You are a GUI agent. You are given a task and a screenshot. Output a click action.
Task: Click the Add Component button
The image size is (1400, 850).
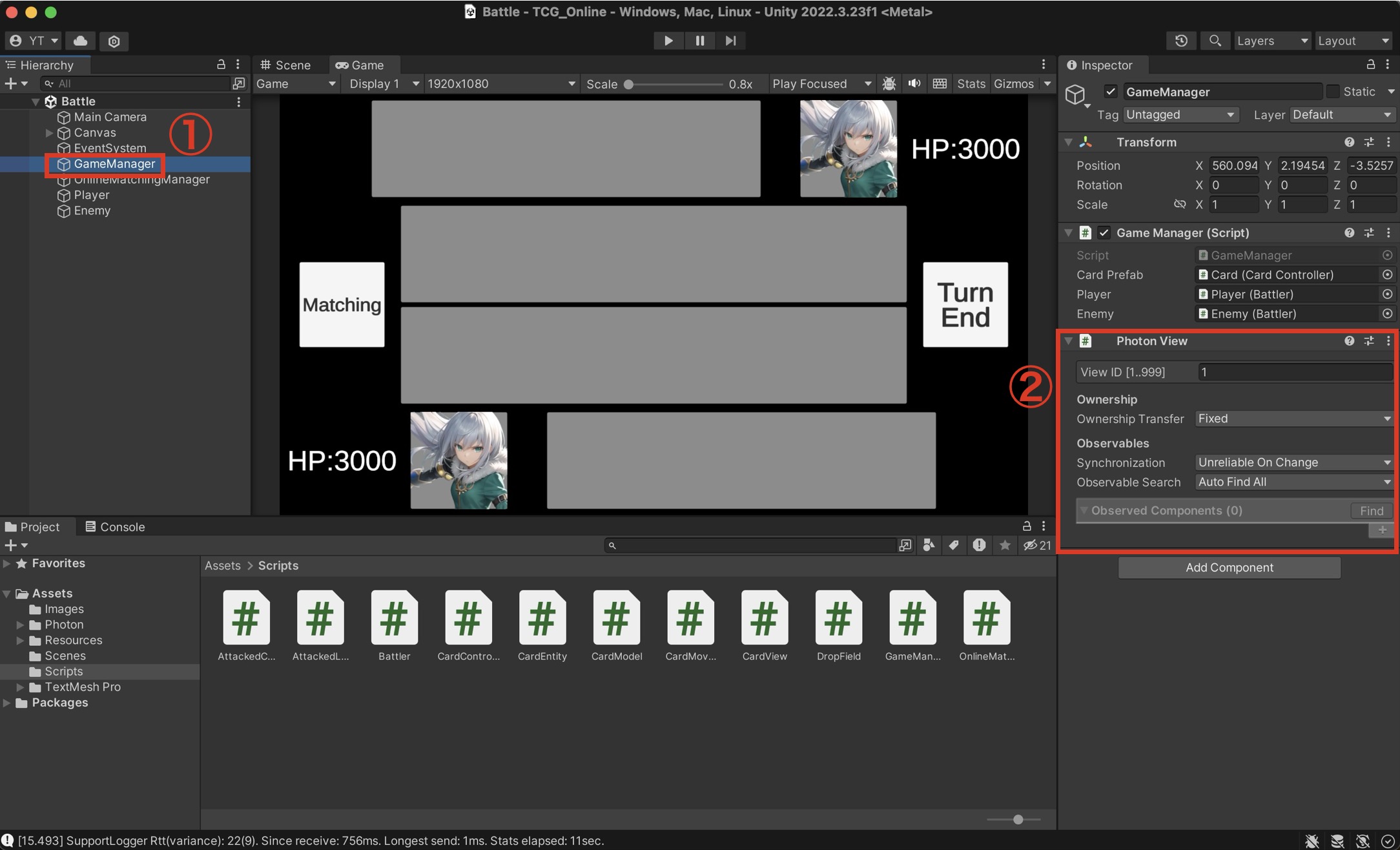click(x=1229, y=568)
